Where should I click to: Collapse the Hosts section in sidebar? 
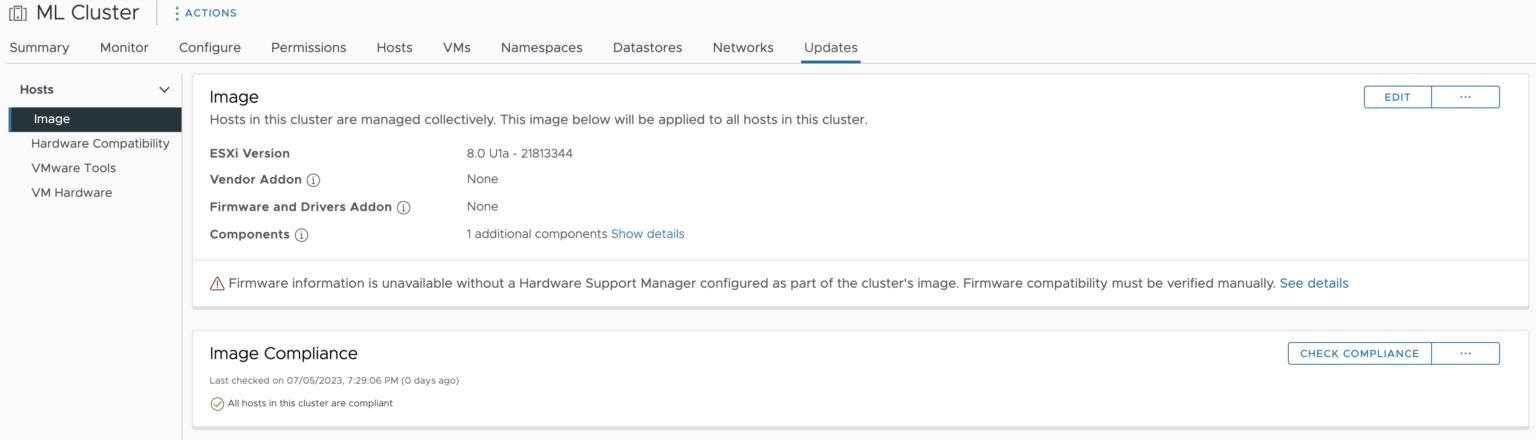click(x=165, y=90)
